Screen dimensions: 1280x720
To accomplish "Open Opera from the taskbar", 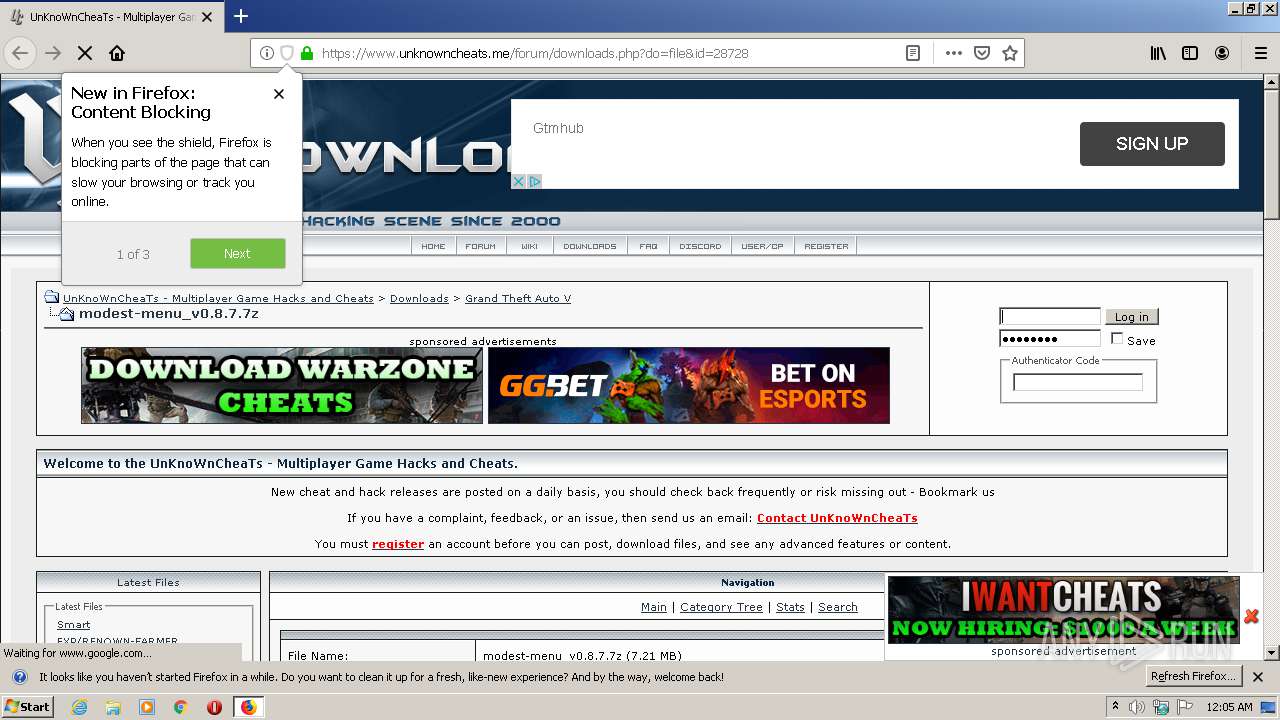I will tap(214, 707).
